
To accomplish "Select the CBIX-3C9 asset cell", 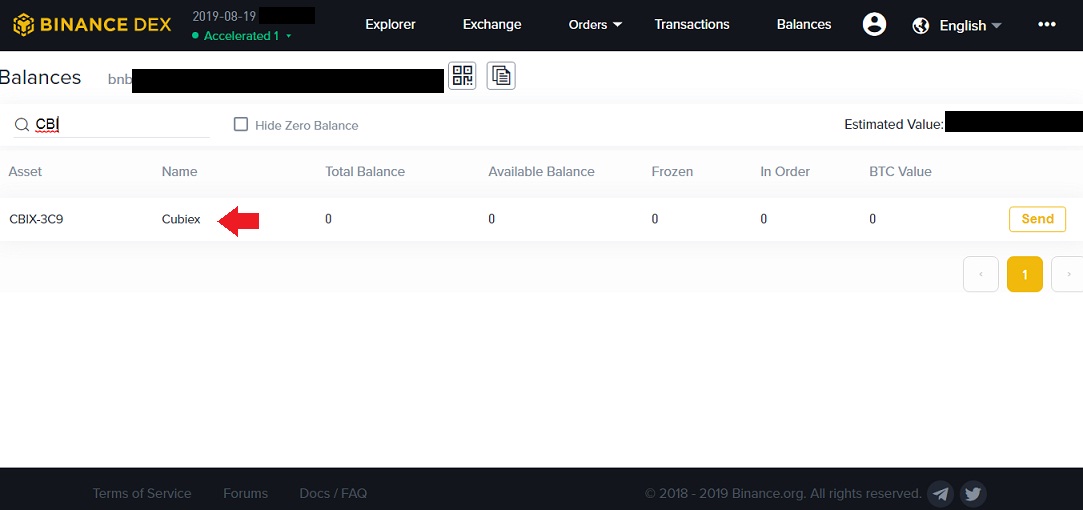I will pos(37,219).
